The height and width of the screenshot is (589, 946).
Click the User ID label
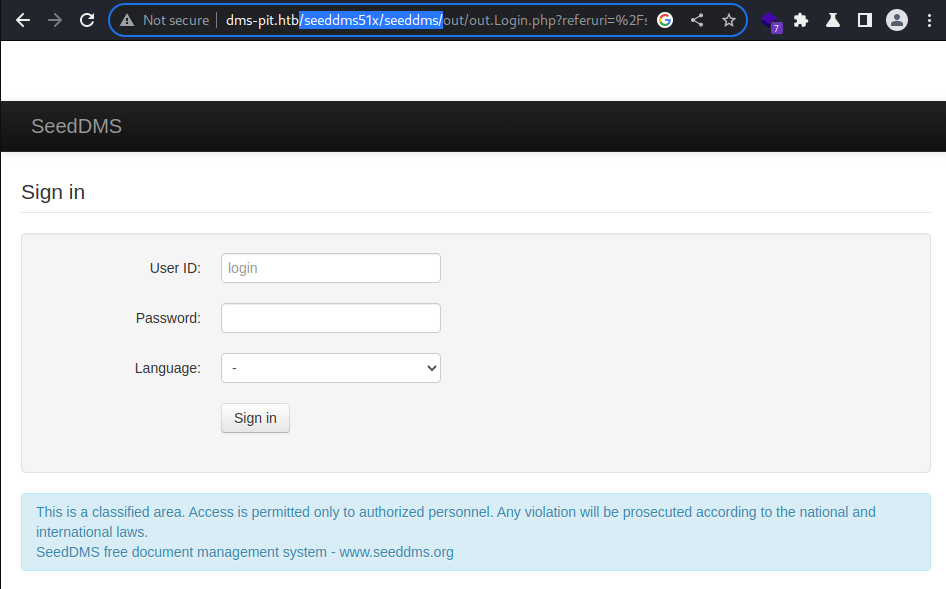pos(175,268)
